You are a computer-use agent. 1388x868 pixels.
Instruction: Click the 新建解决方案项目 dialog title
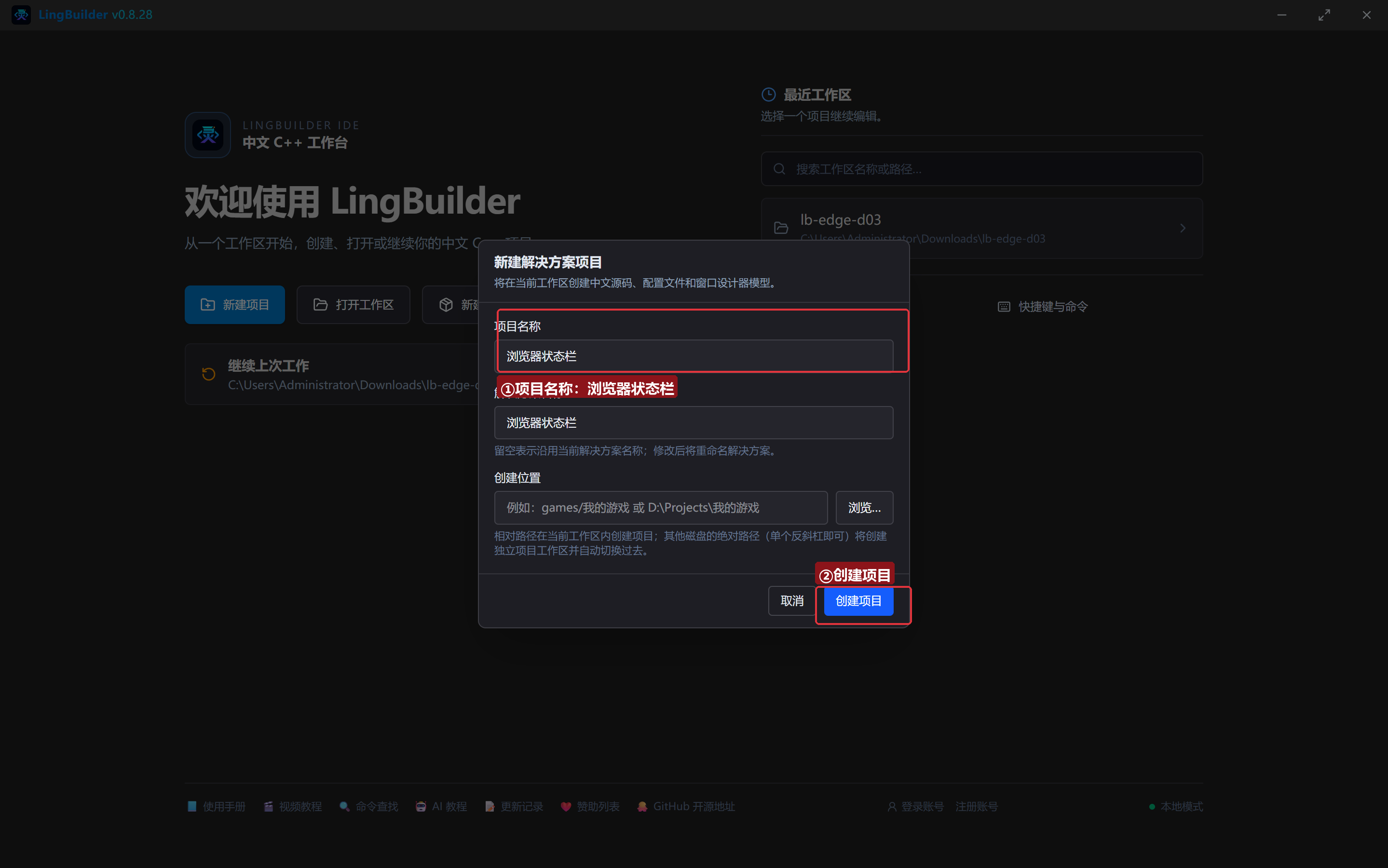coord(547,262)
